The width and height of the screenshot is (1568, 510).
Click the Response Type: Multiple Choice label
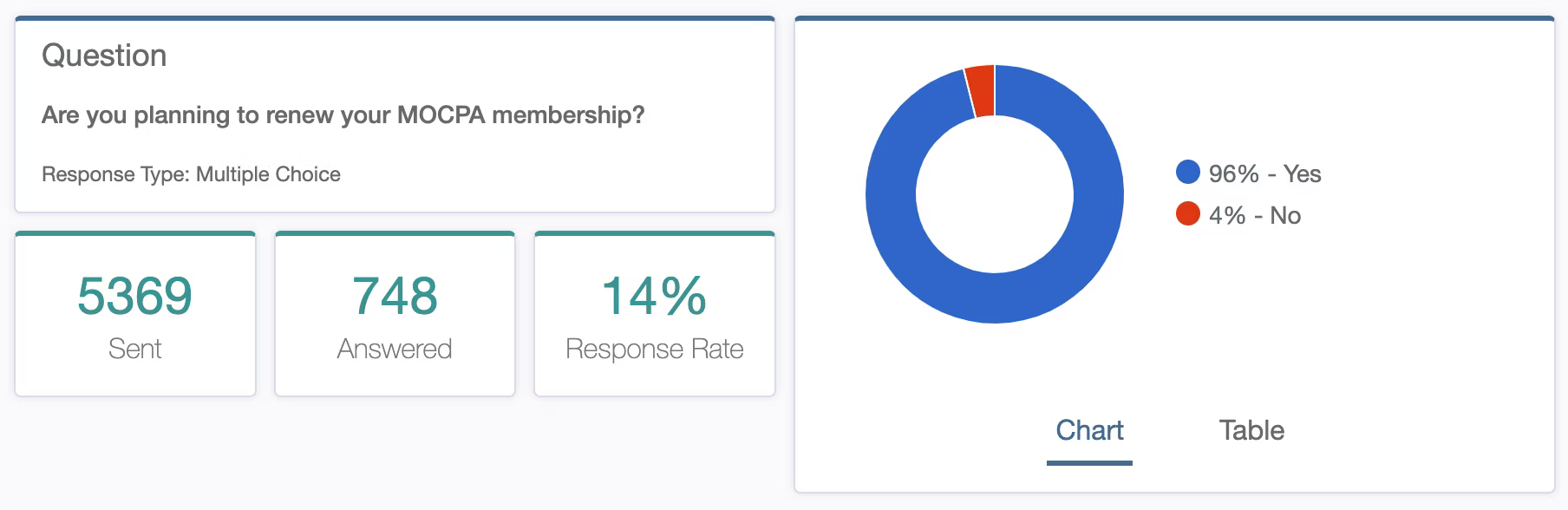[191, 174]
